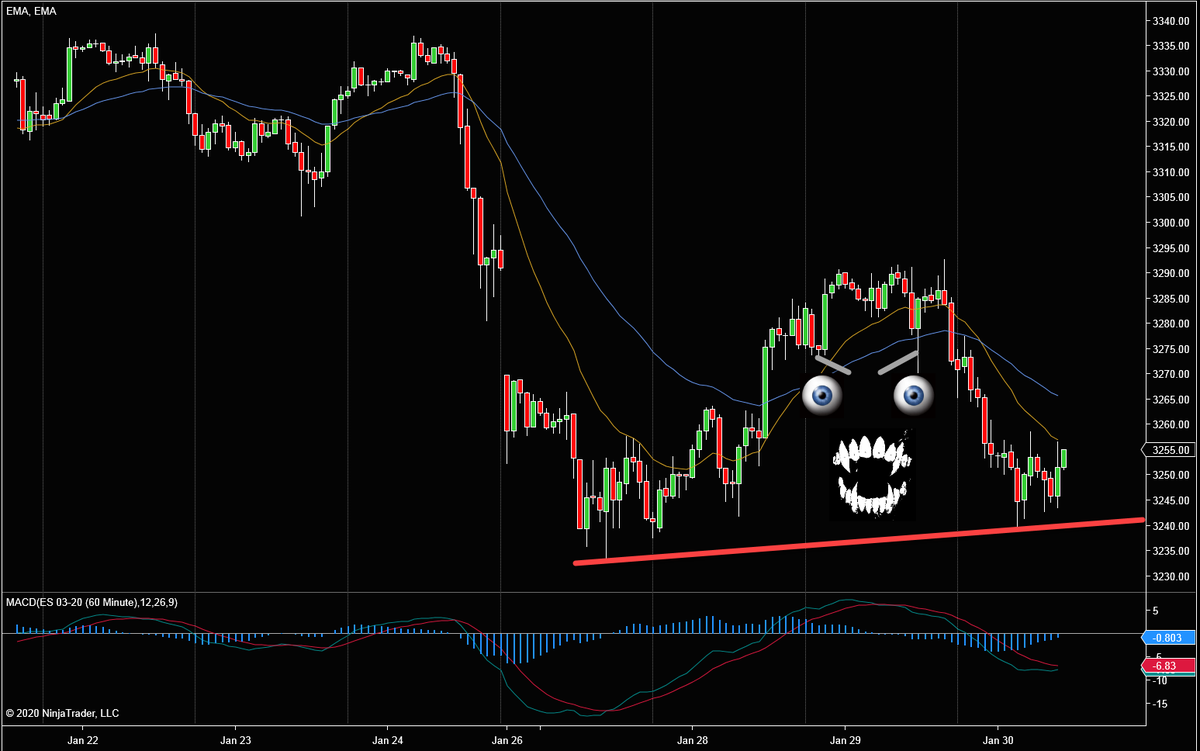Viewport: 1200px width, 751px height.
Task: Click the Jan 28 date label
Action: point(692,740)
